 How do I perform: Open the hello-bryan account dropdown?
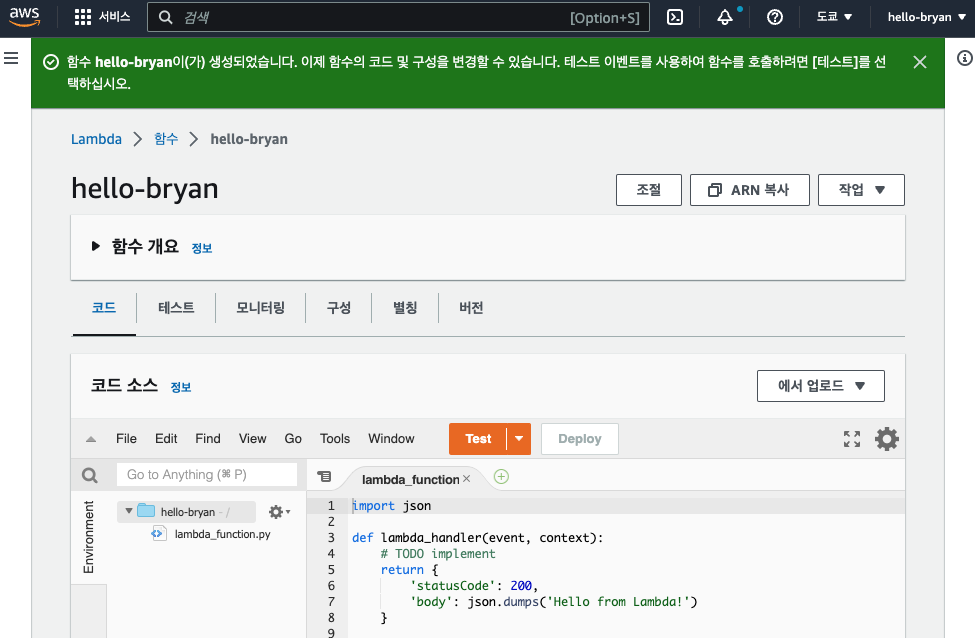(926, 17)
